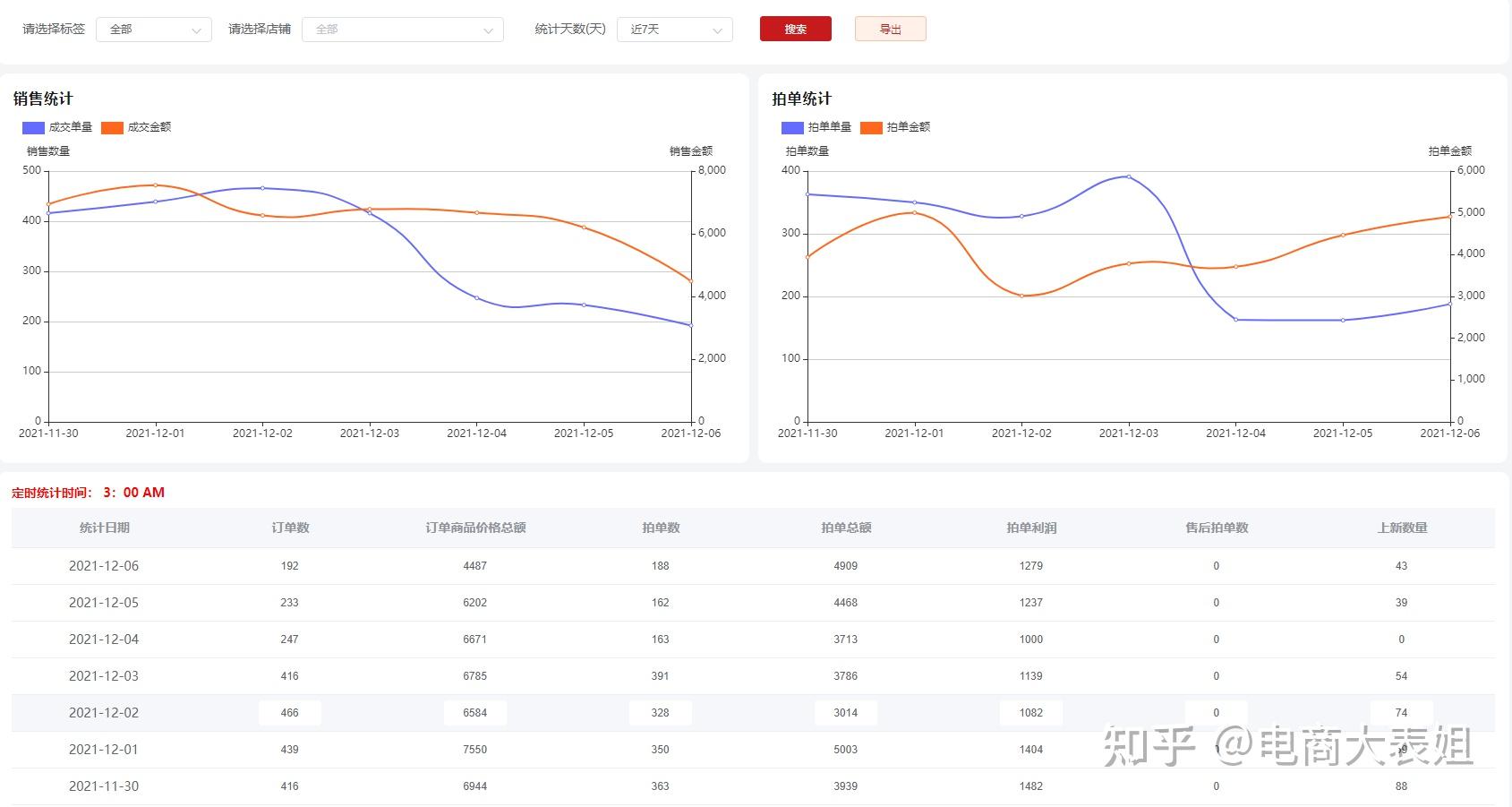The width and height of the screenshot is (1512, 807).
Task: Click the 2021-12-01 point on 成交金额 line
Action: click(156, 185)
